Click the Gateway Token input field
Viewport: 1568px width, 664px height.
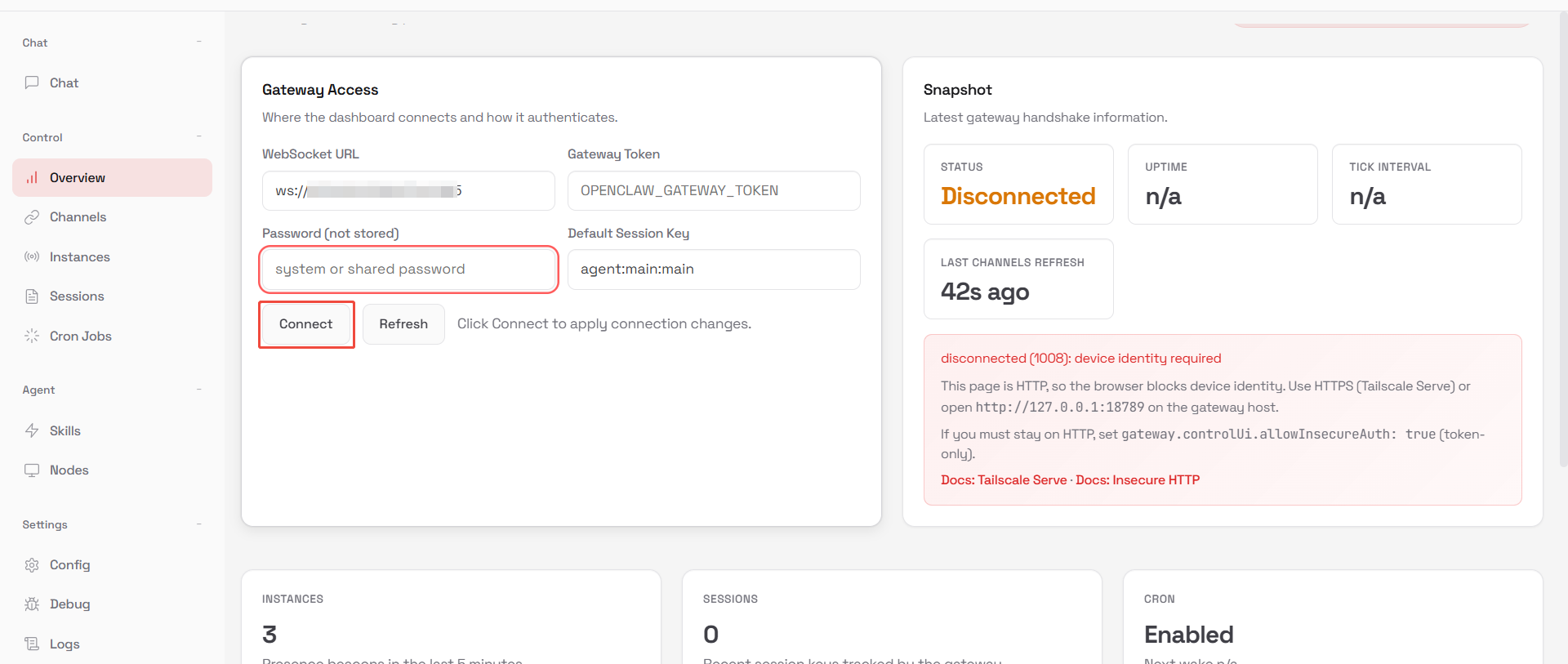pyautogui.click(x=713, y=190)
